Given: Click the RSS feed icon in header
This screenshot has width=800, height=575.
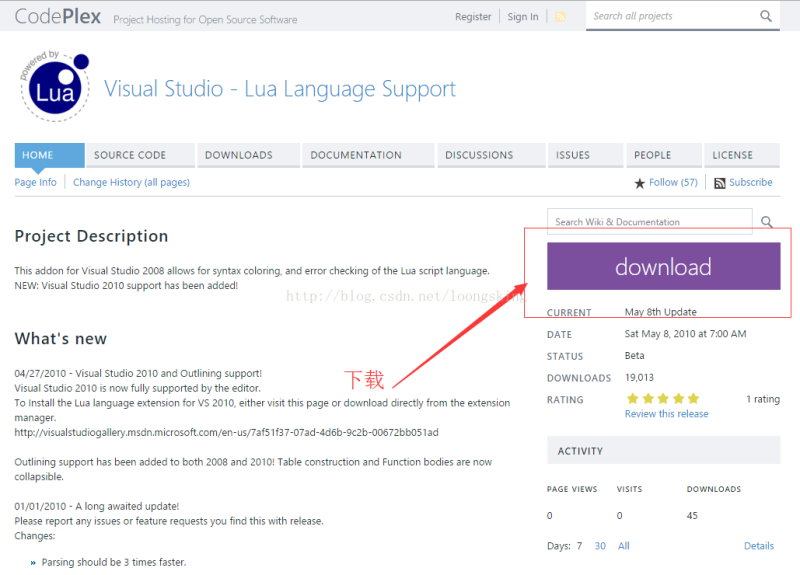Looking at the screenshot, I should click(560, 17).
